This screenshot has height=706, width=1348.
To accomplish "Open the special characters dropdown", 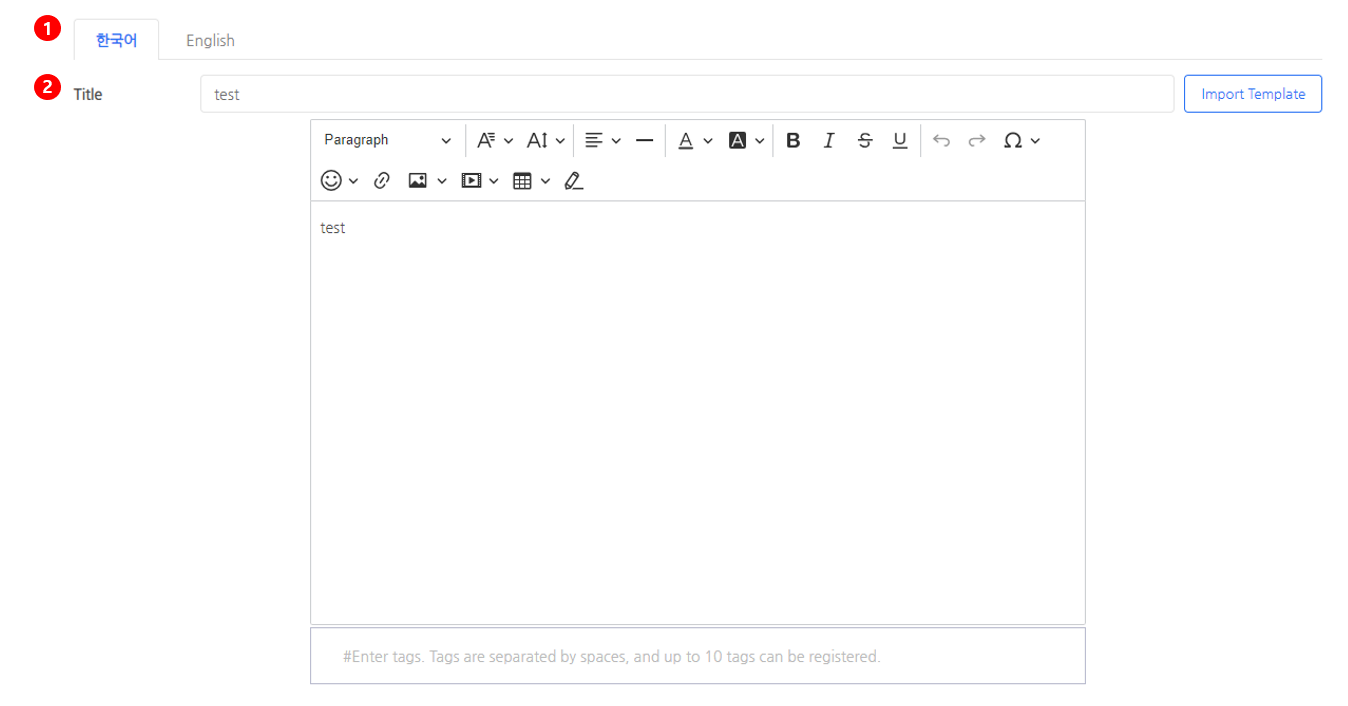I will tap(1022, 141).
